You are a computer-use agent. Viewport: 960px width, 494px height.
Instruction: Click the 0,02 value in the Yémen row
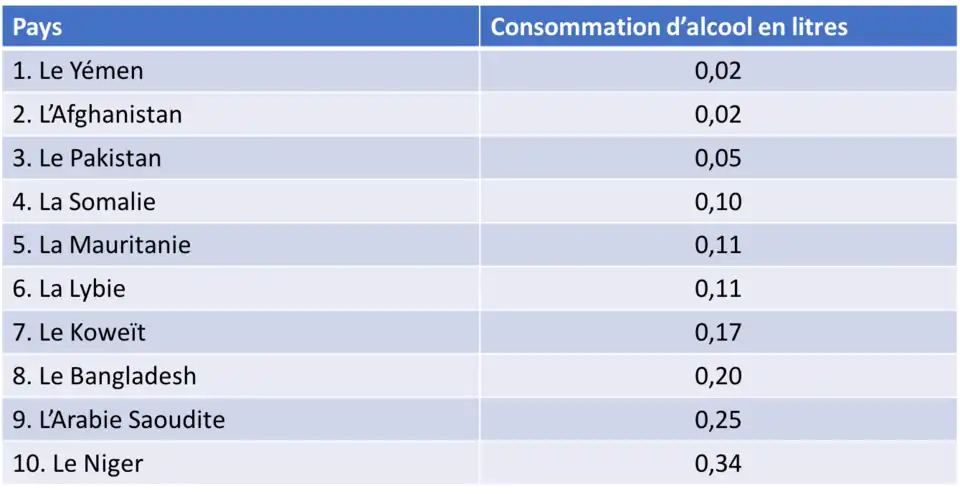718,71
